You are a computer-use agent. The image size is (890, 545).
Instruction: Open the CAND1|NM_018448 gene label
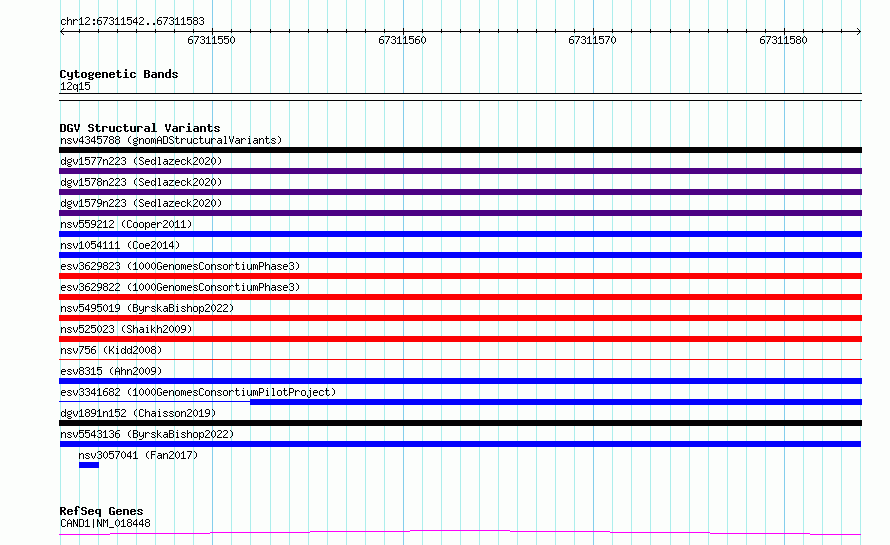(105, 523)
